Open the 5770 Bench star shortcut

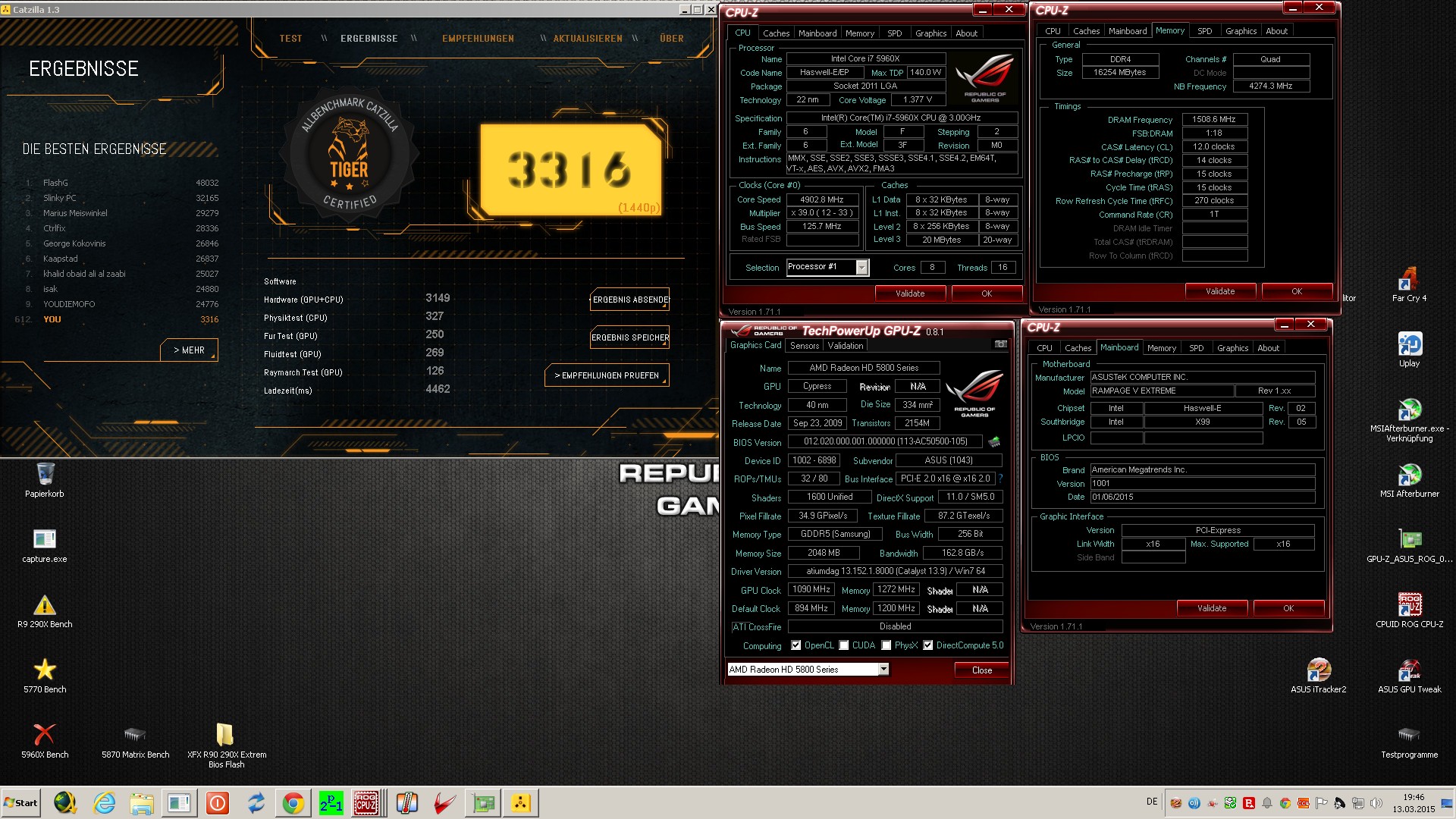(x=45, y=676)
